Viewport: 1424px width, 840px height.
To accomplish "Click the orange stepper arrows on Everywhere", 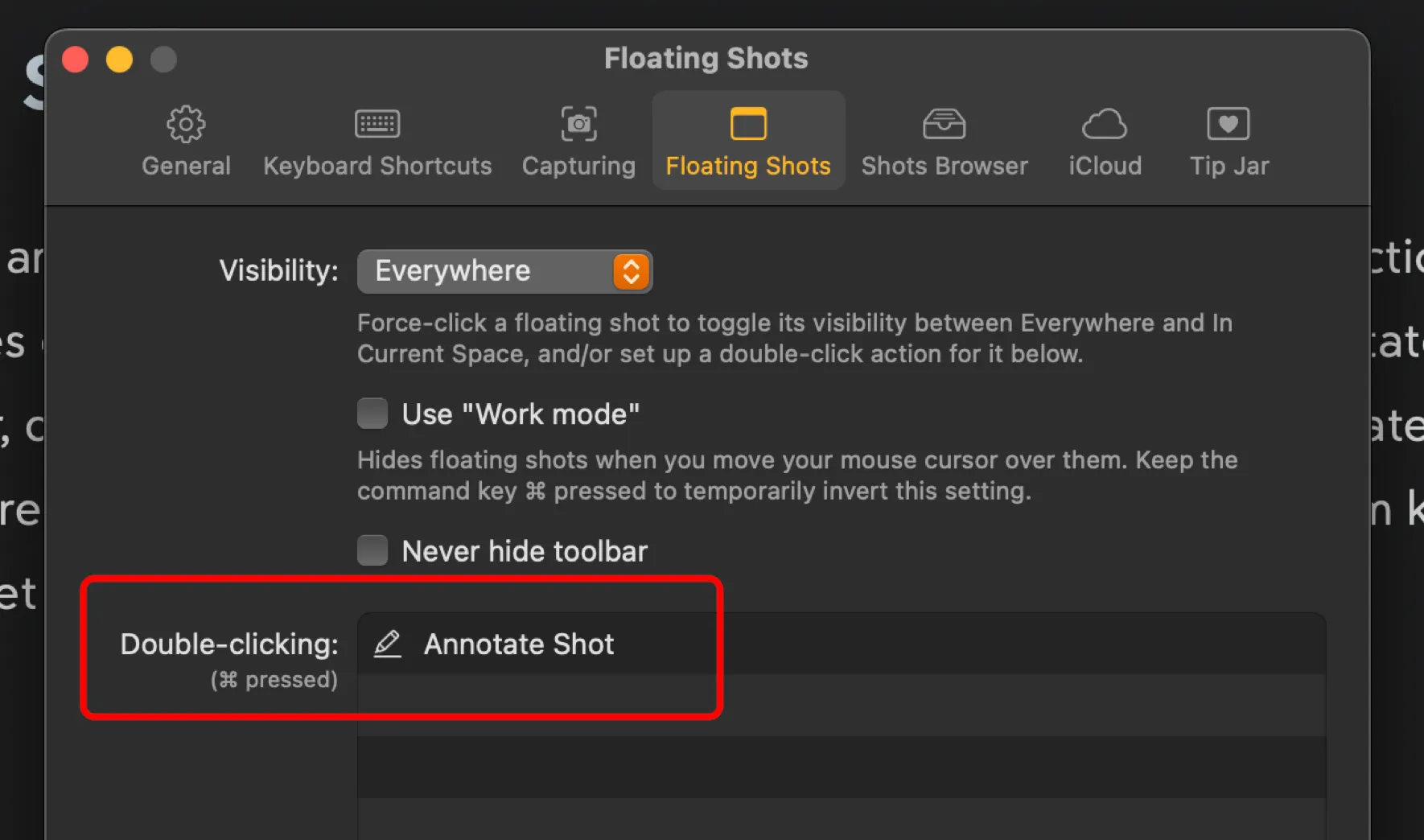I will 630,271.
